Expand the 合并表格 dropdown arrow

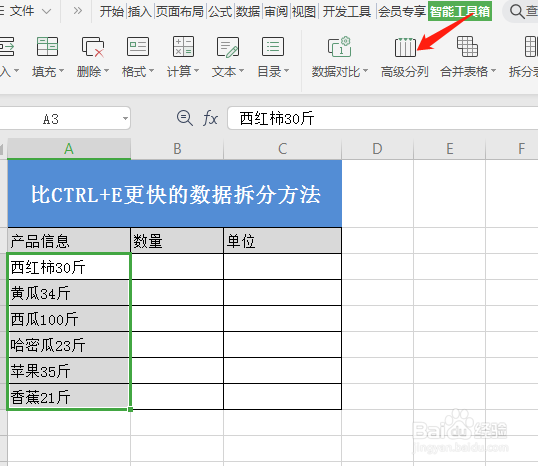(494, 71)
